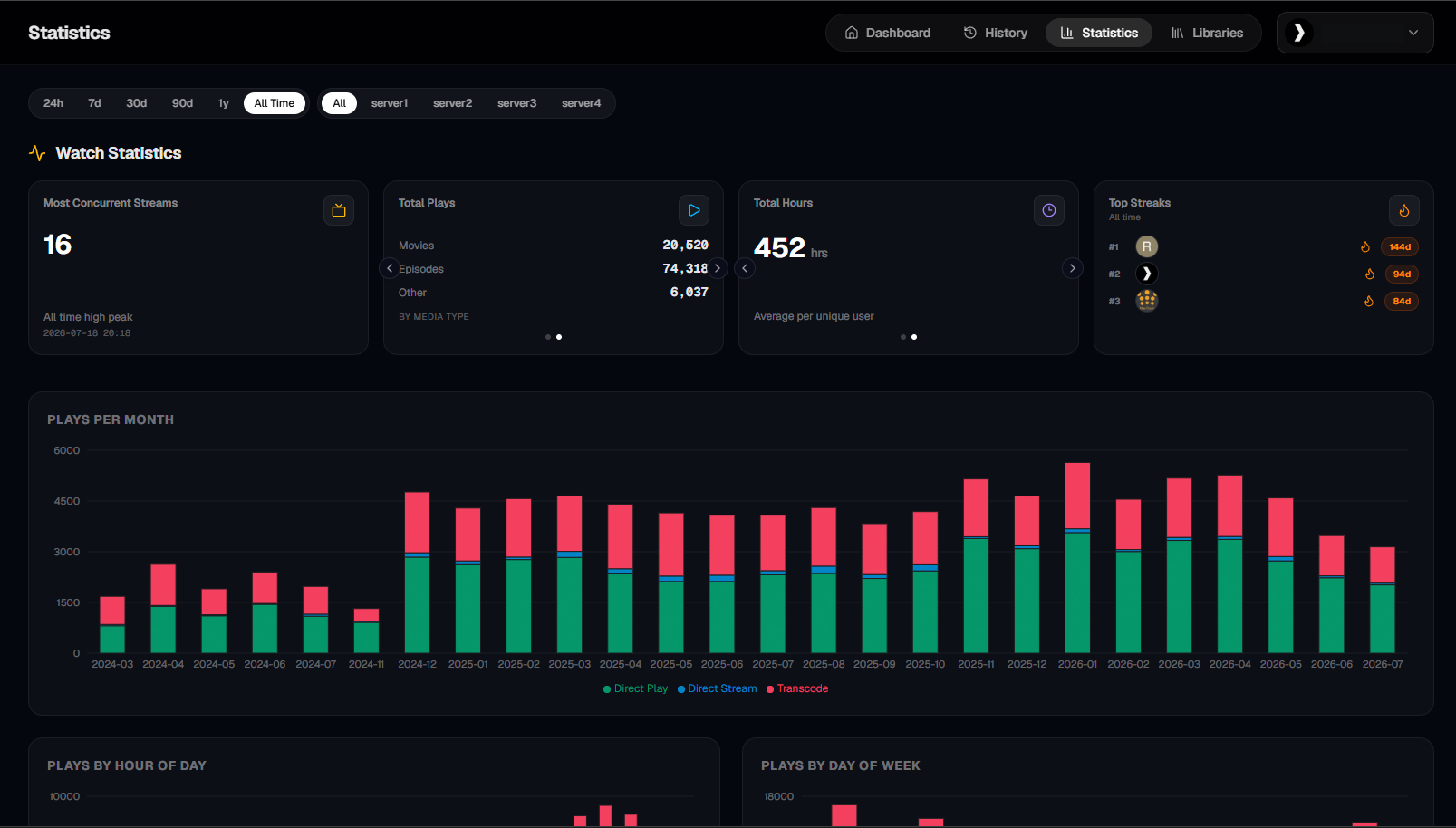Click the Movies value 20,520

pos(685,245)
